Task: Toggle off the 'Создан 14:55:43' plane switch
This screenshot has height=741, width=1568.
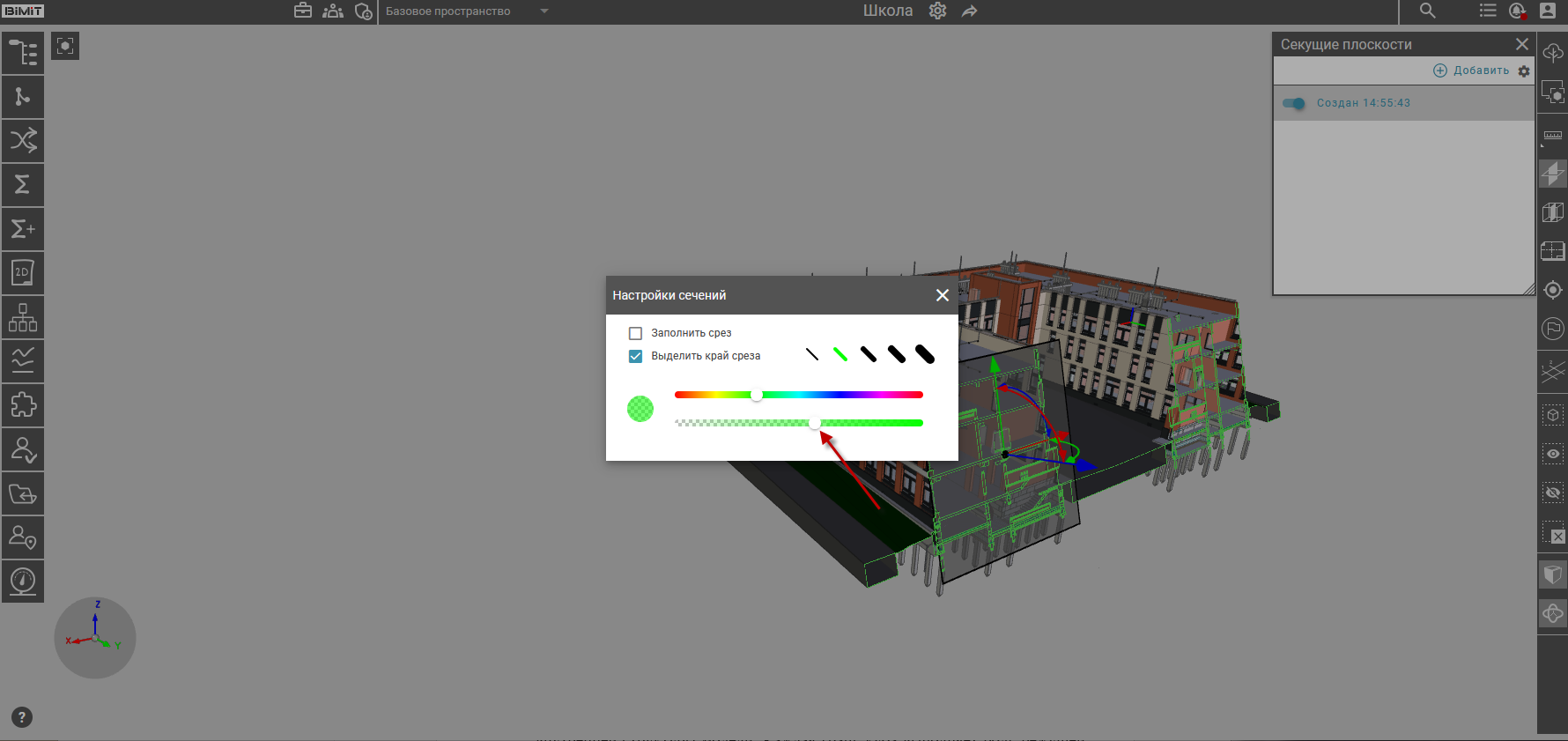Action: 1294,103
